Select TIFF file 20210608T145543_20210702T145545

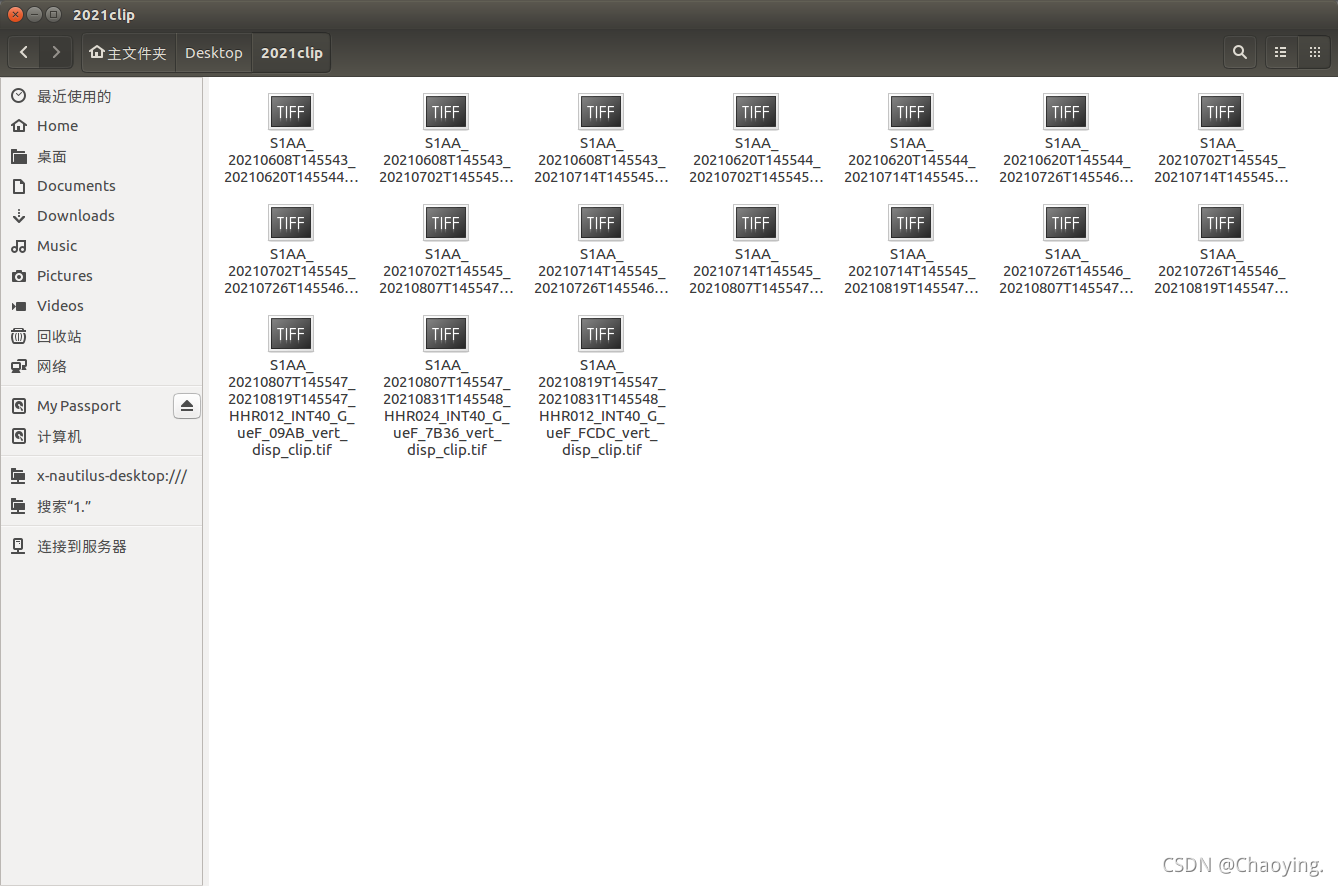tap(446, 139)
